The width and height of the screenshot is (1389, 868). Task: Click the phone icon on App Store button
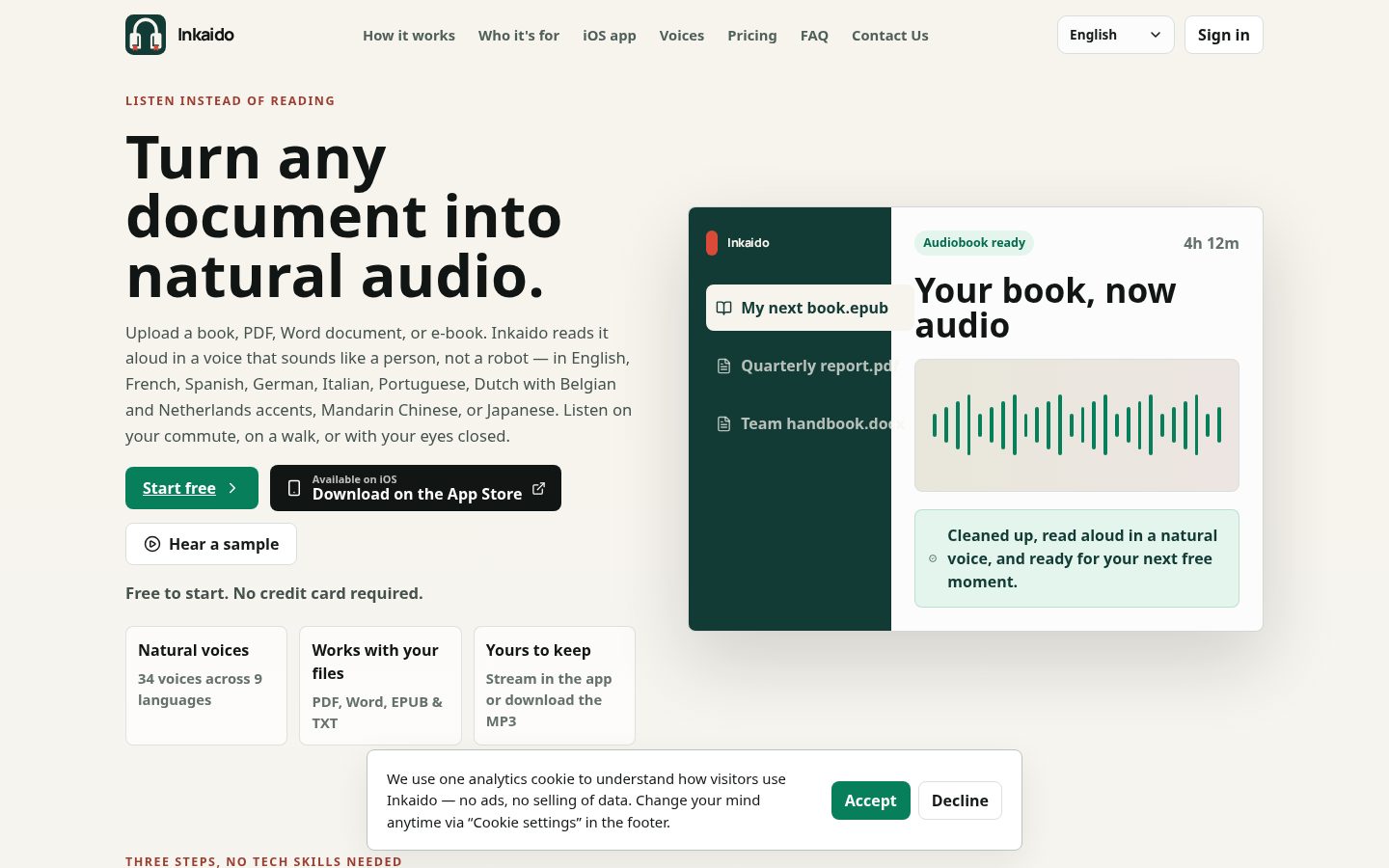(x=294, y=488)
